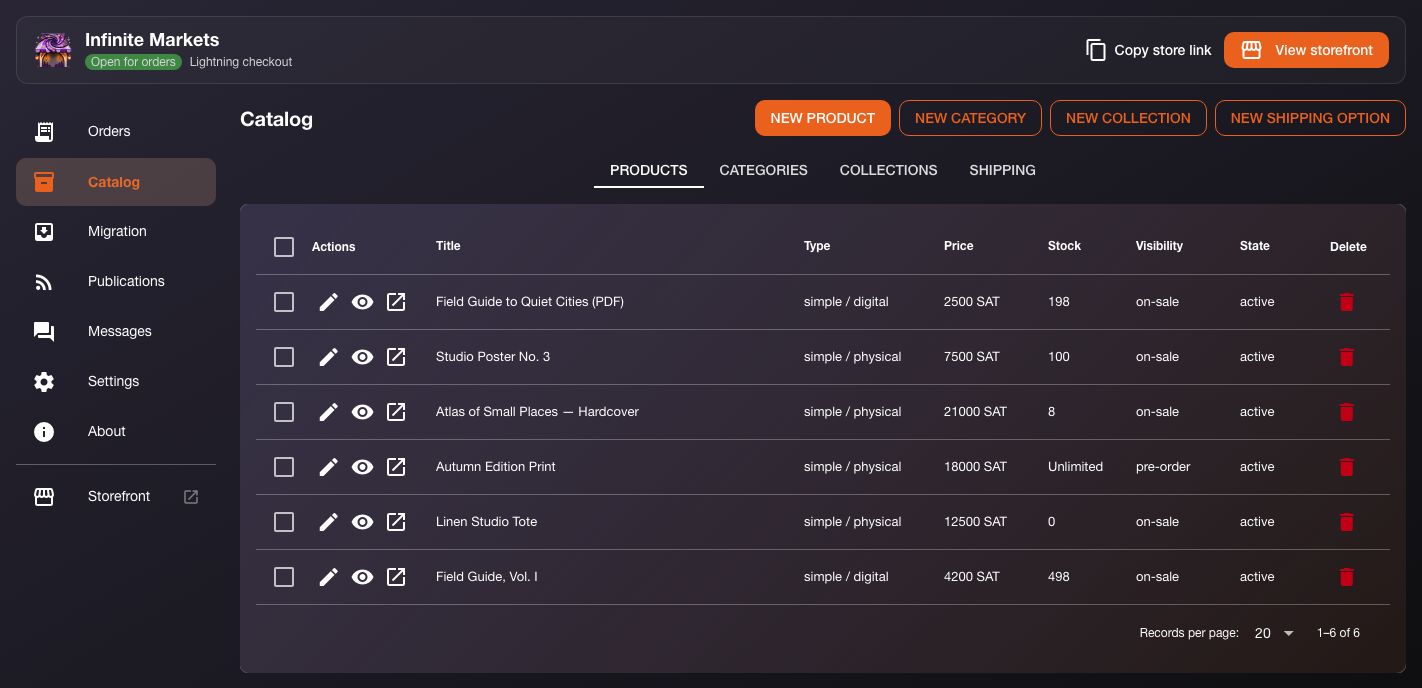Select the Products tab
The height and width of the screenshot is (688, 1422).
[648, 170]
